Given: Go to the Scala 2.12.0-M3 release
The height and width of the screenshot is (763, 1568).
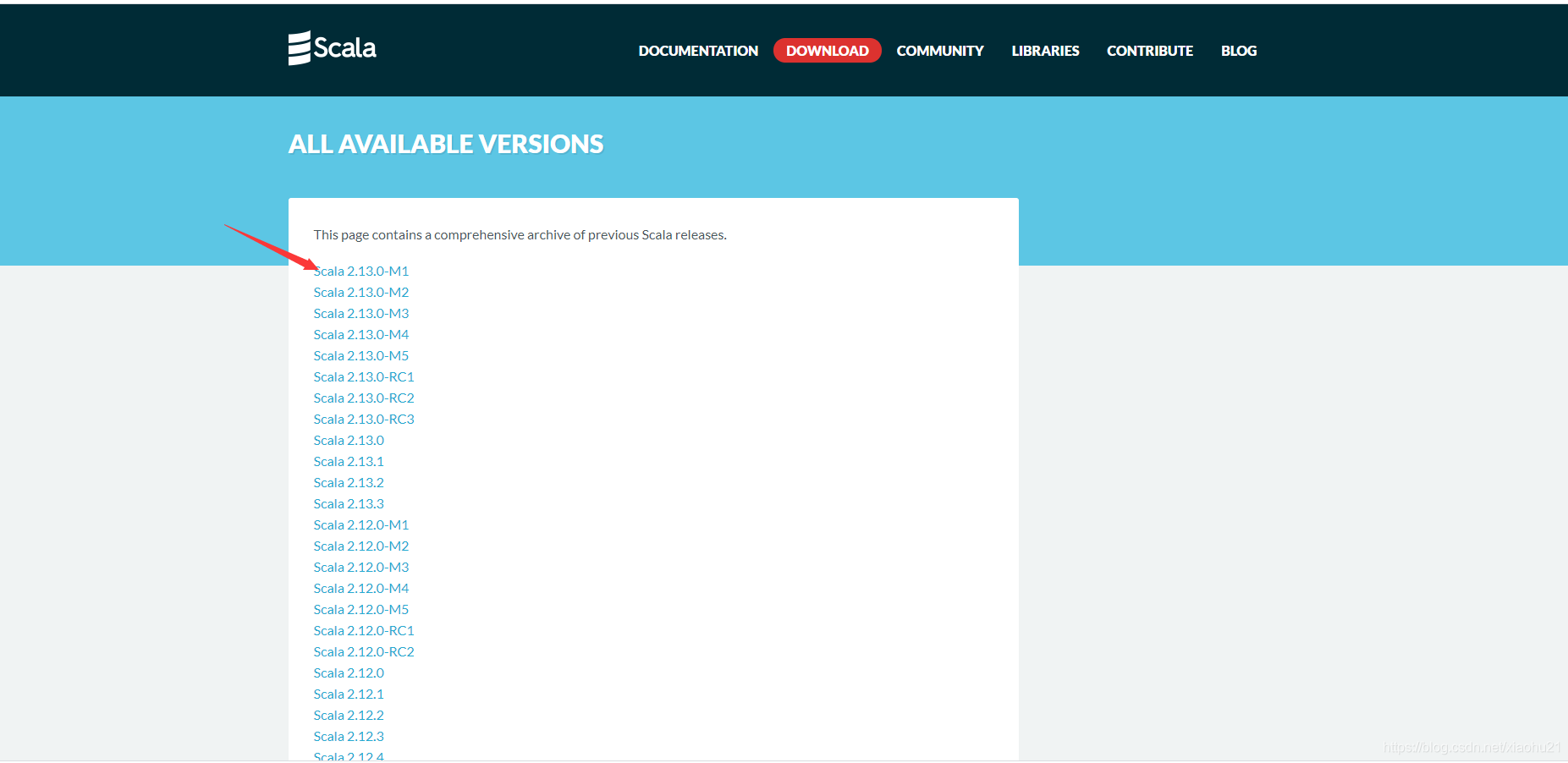Looking at the screenshot, I should (361, 567).
